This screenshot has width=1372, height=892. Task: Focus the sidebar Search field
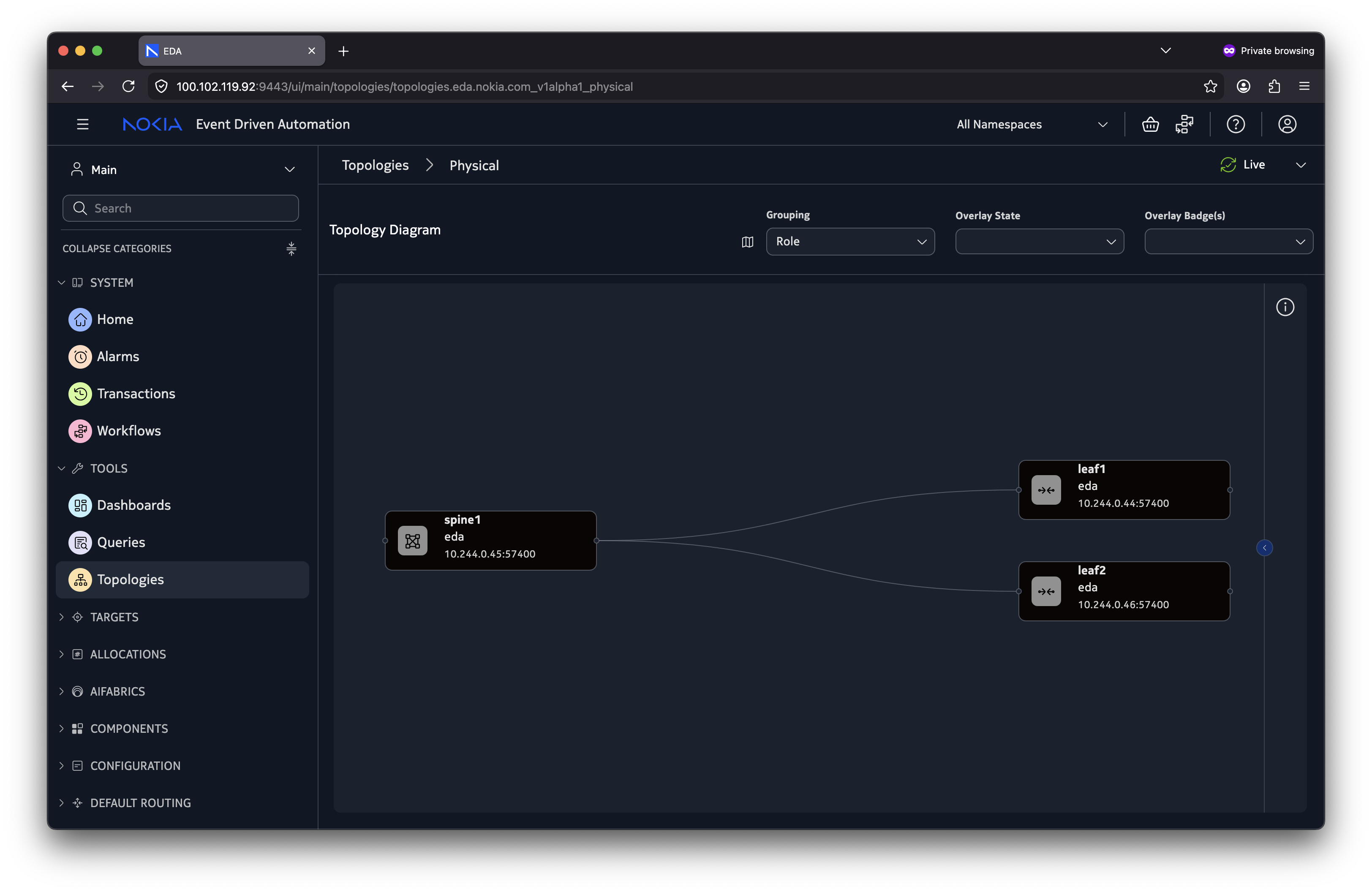coord(180,208)
